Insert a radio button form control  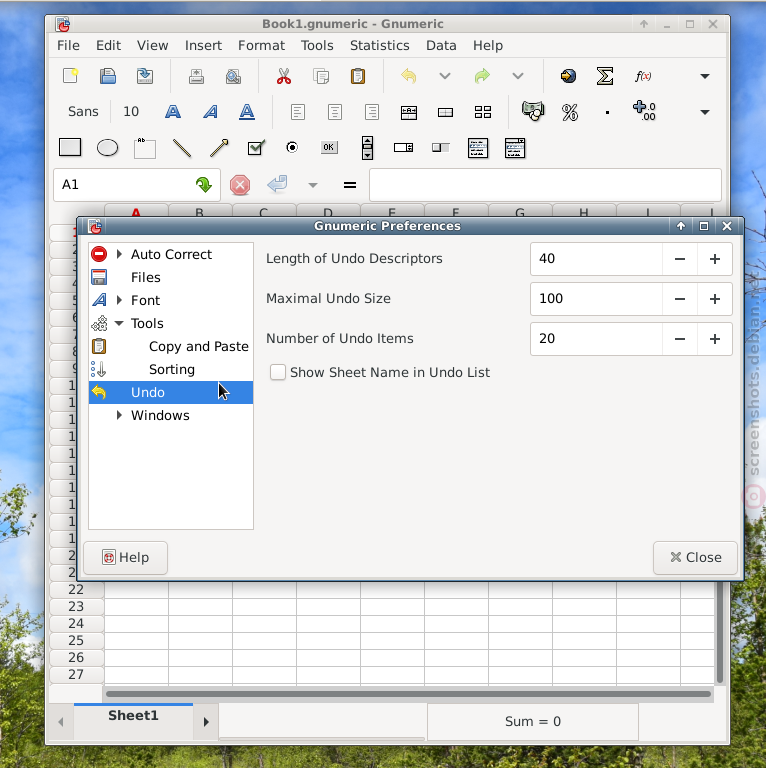(292, 147)
